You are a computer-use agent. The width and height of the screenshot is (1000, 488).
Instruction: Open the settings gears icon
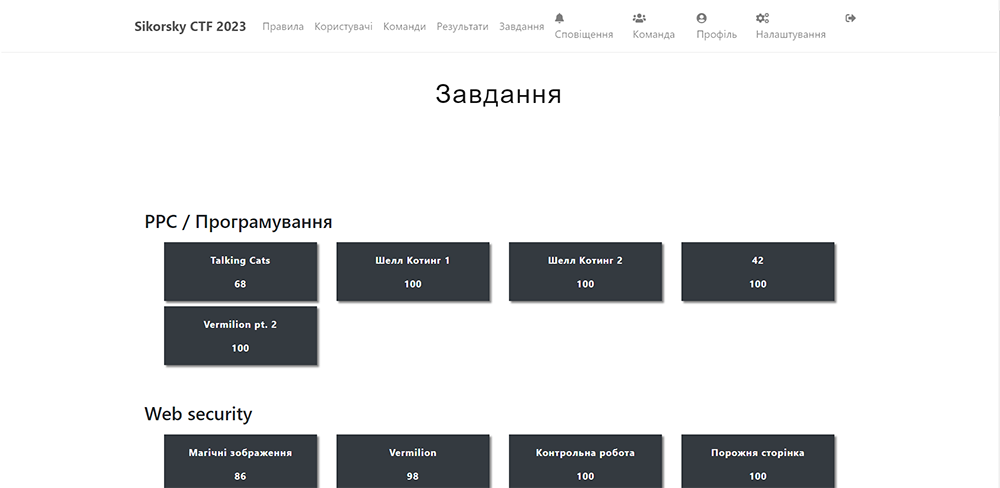click(762, 18)
